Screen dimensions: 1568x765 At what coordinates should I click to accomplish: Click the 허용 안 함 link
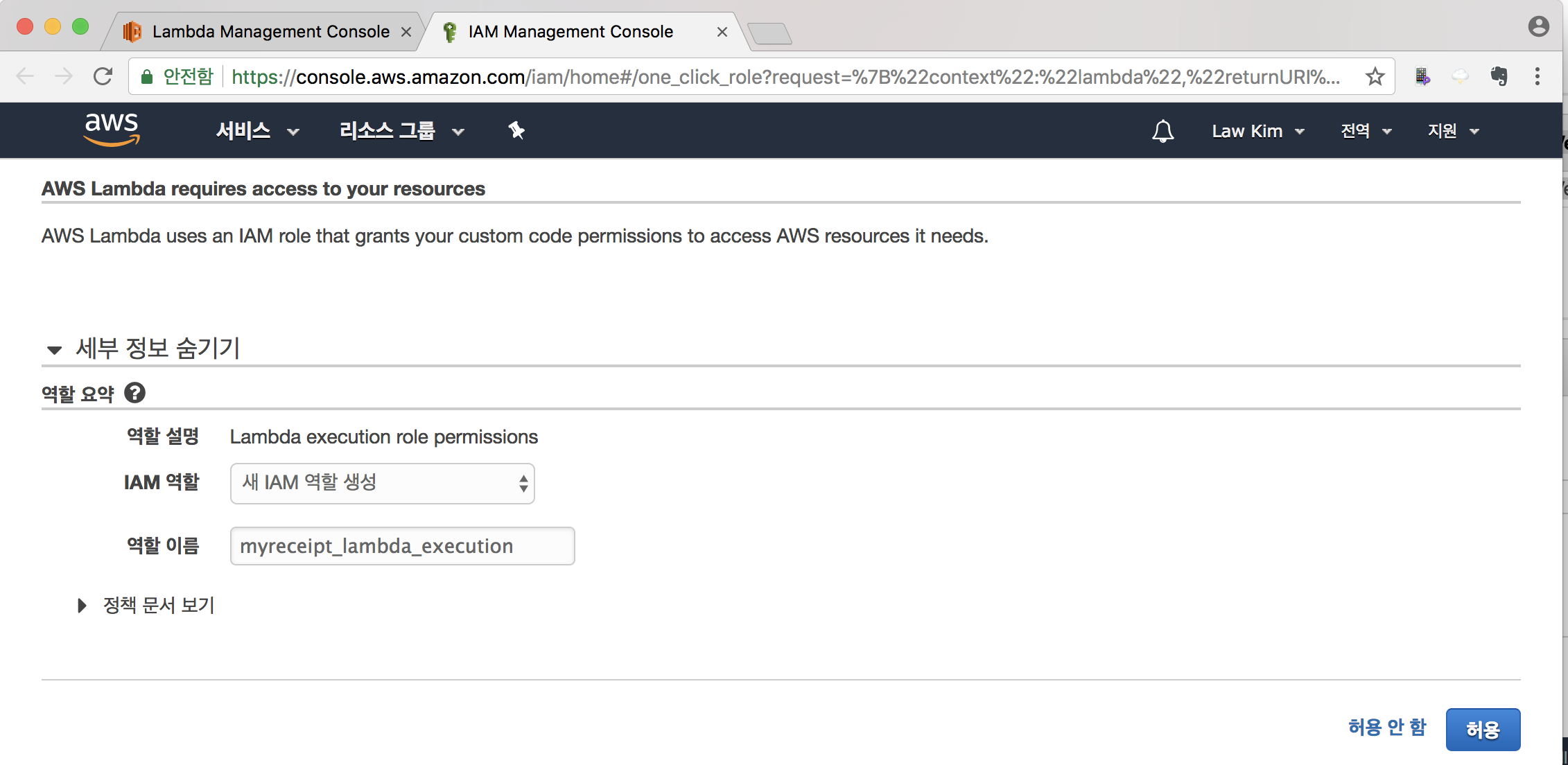pos(1386,727)
